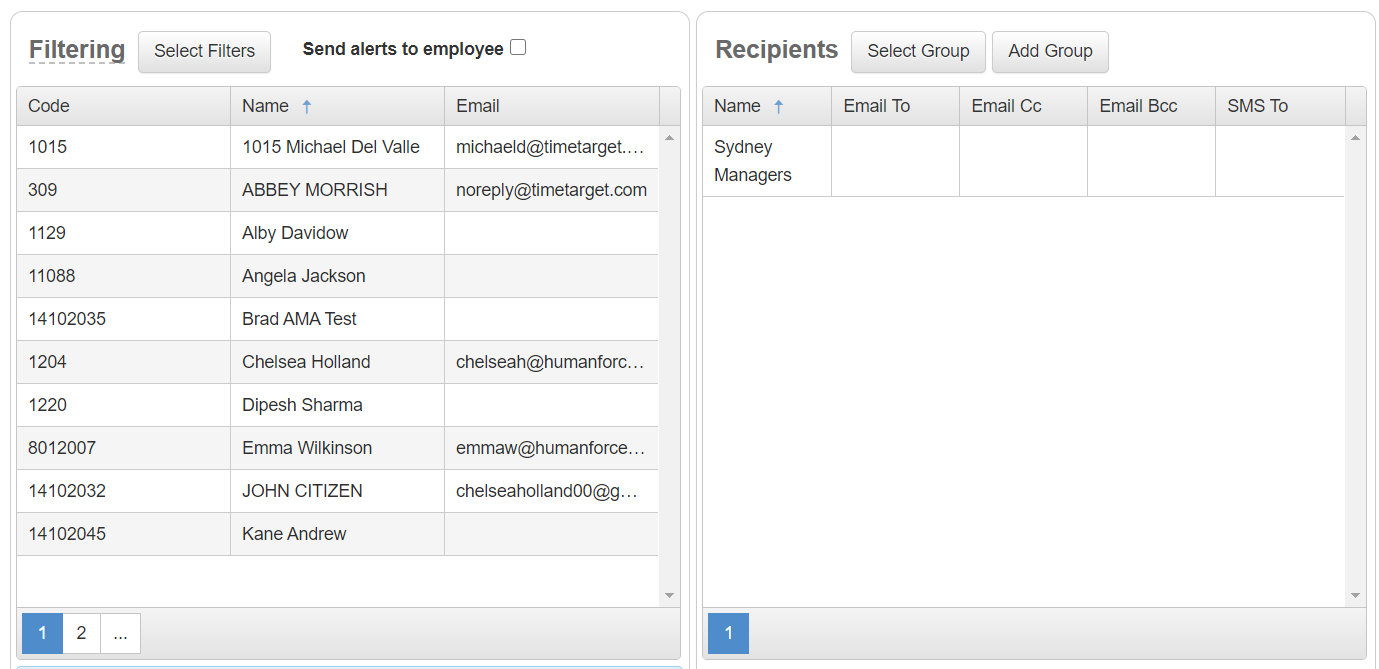Select the Alby Davidow row
Image resolution: width=1379 pixels, height=669 pixels.
(x=337, y=233)
